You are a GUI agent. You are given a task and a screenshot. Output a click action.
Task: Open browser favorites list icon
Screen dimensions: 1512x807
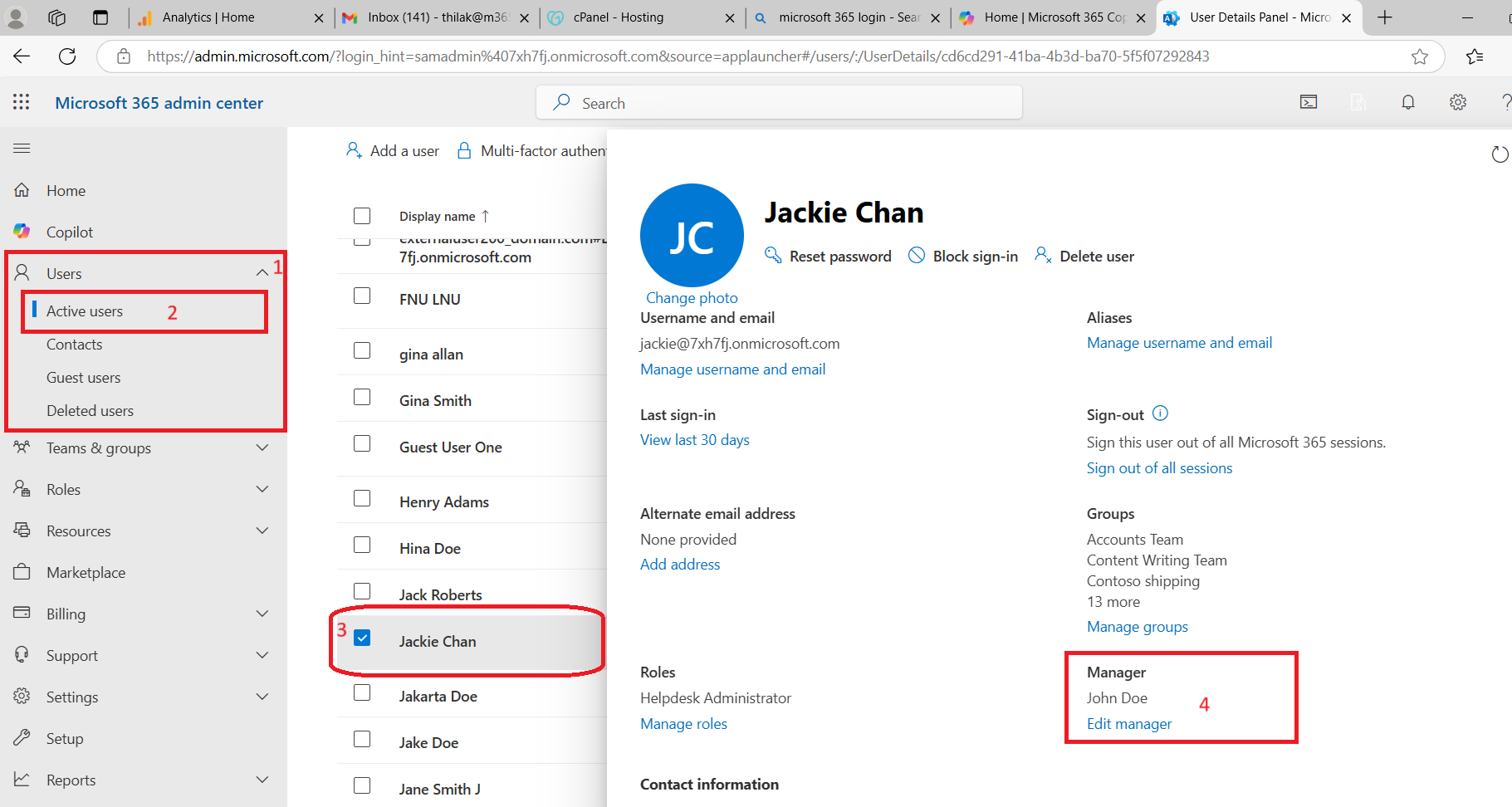pyautogui.click(x=1475, y=56)
